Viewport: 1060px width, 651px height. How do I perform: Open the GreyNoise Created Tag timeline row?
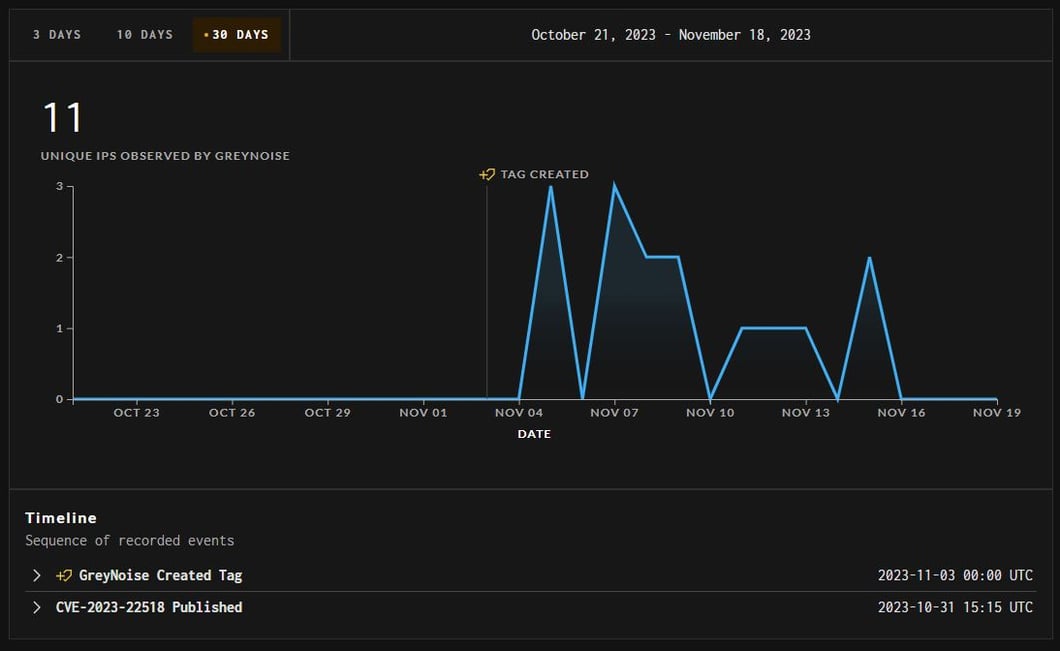(531, 575)
